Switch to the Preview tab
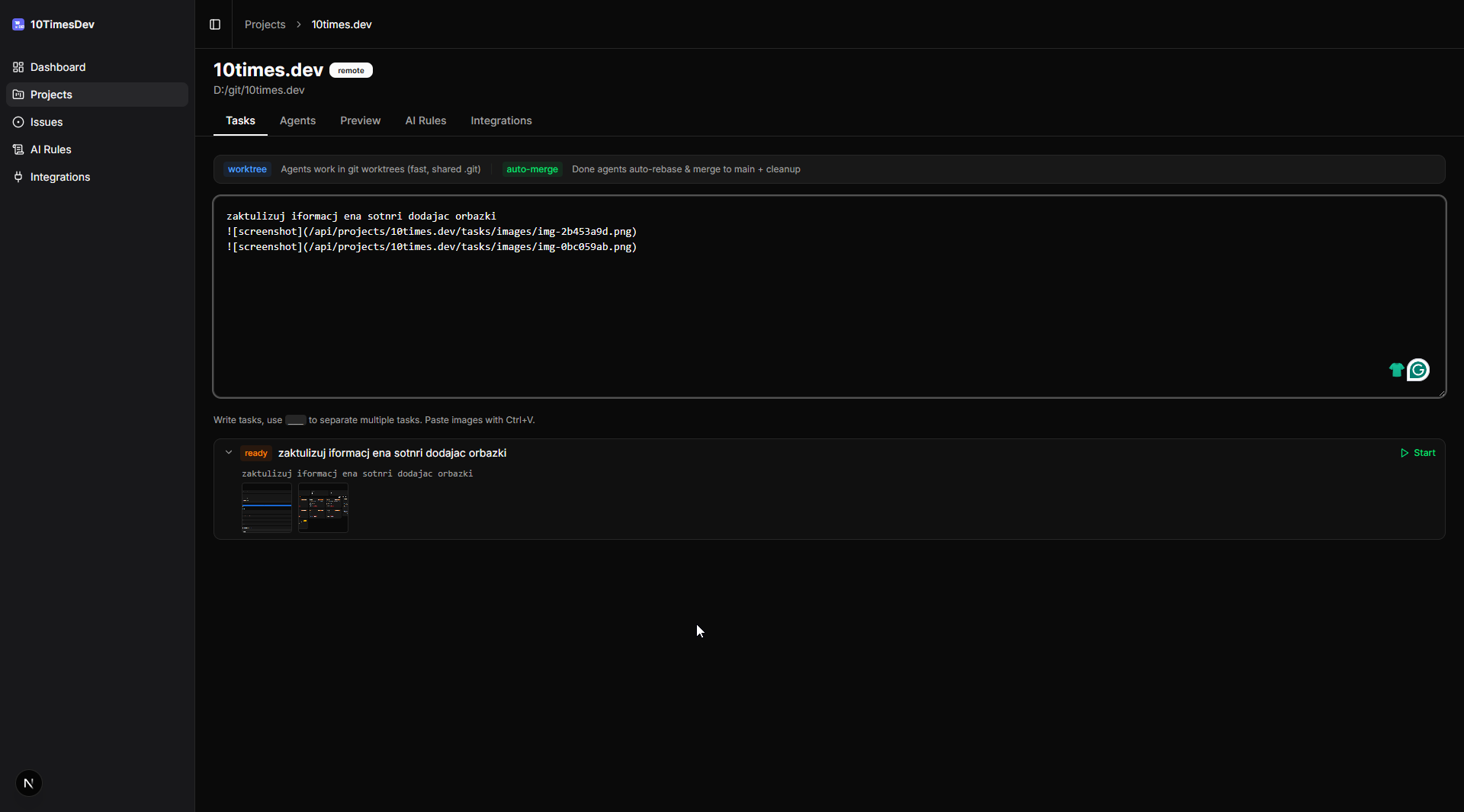Screen dimensions: 1464x812 click(x=359, y=120)
